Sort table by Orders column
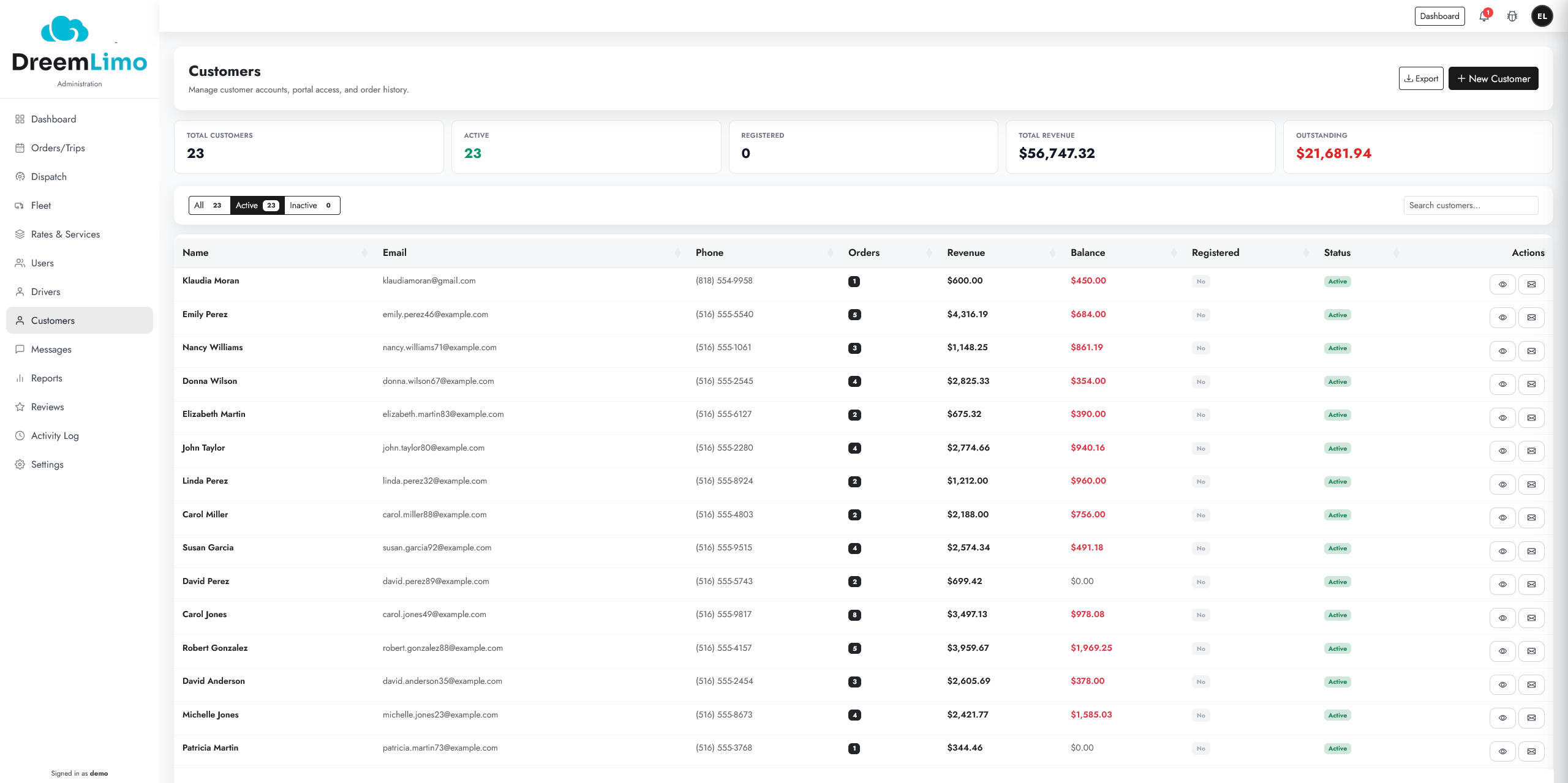Viewport: 1568px width, 783px height. (x=890, y=253)
